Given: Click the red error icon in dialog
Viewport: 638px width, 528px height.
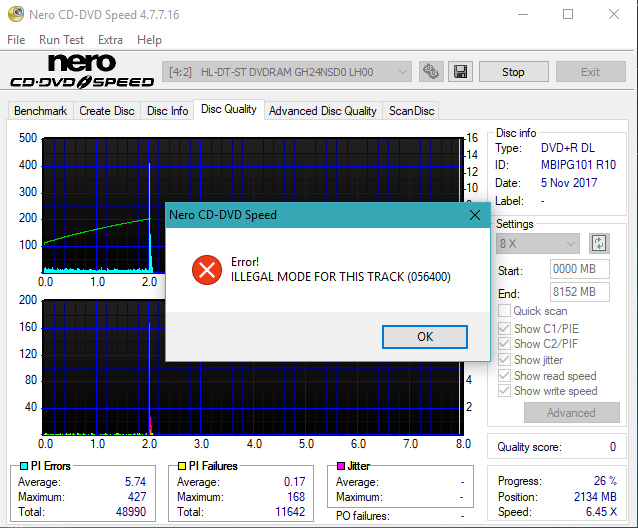Looking at the screenshot, I should coord(207,269).
